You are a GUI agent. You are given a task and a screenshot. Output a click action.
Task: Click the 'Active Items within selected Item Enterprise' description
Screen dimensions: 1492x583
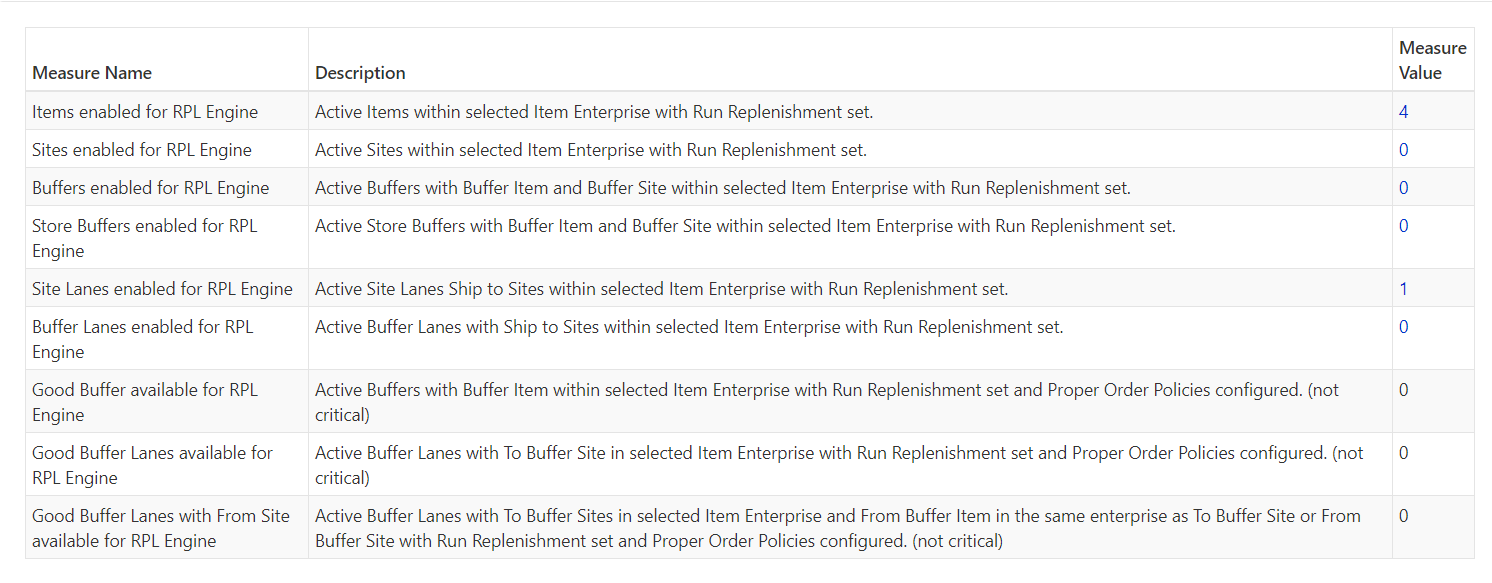click(594, 112)
